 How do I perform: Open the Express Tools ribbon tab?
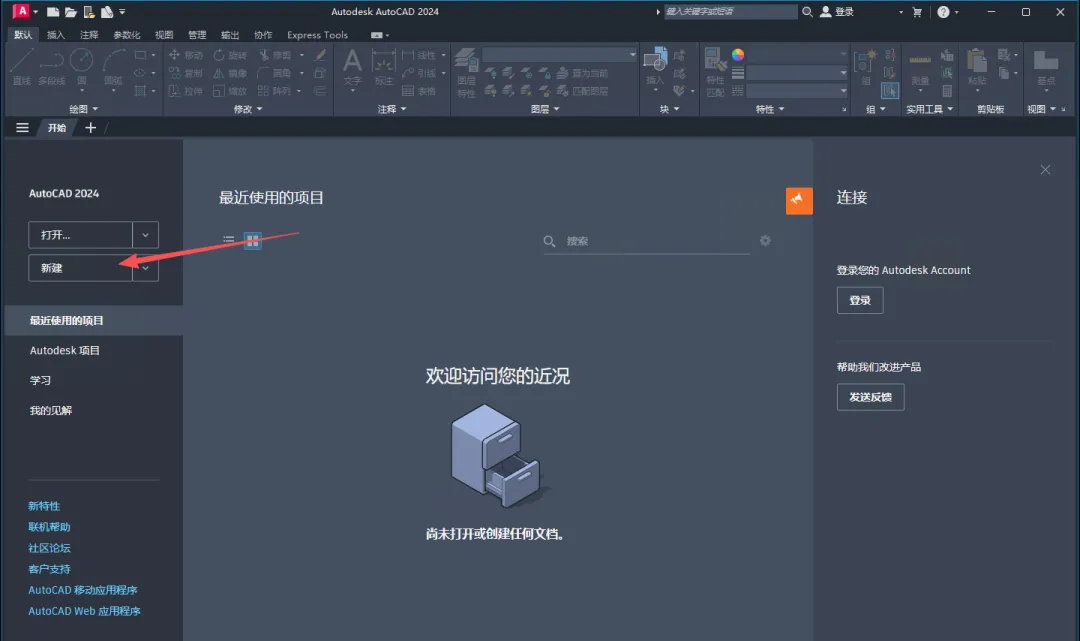point(318,34)
